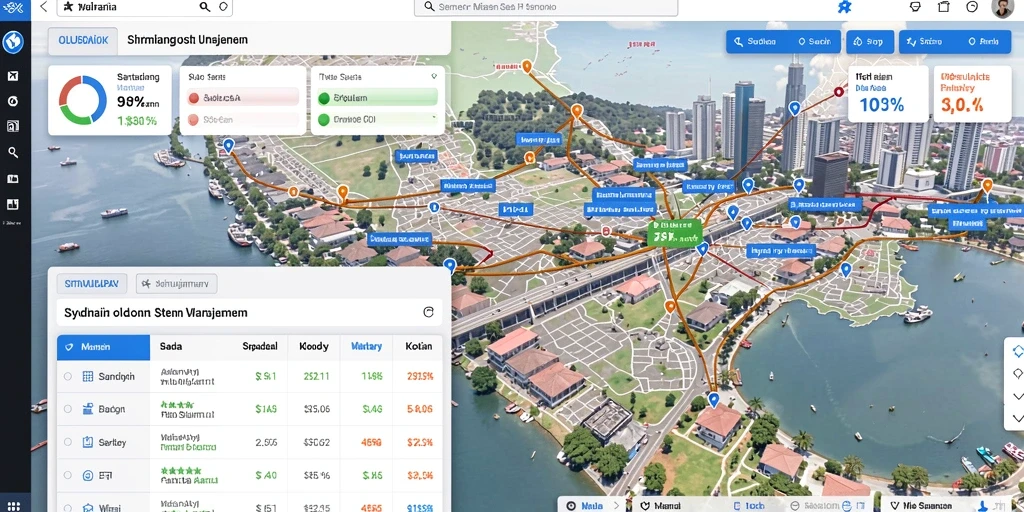Select the airplane icon in the sidebar
Image resolution: width=1024 pixels, height=512 pixels.
point(12,76)
